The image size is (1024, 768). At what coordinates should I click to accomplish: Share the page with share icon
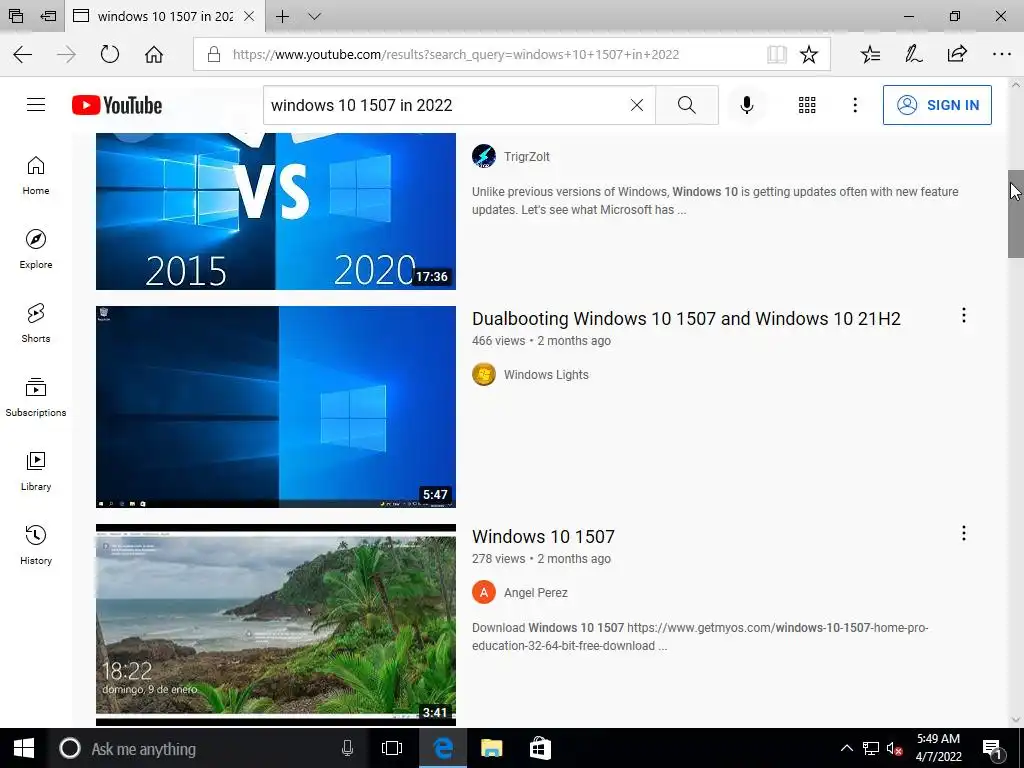(957, 54)
